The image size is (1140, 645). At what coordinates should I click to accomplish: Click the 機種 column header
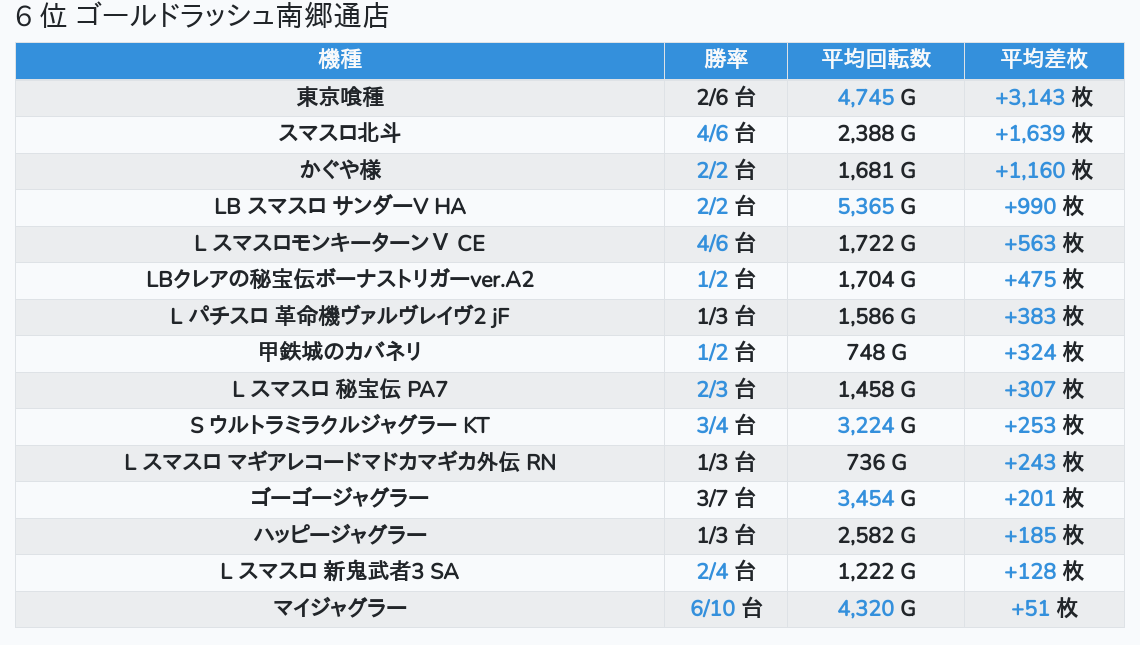click(340, 59)
